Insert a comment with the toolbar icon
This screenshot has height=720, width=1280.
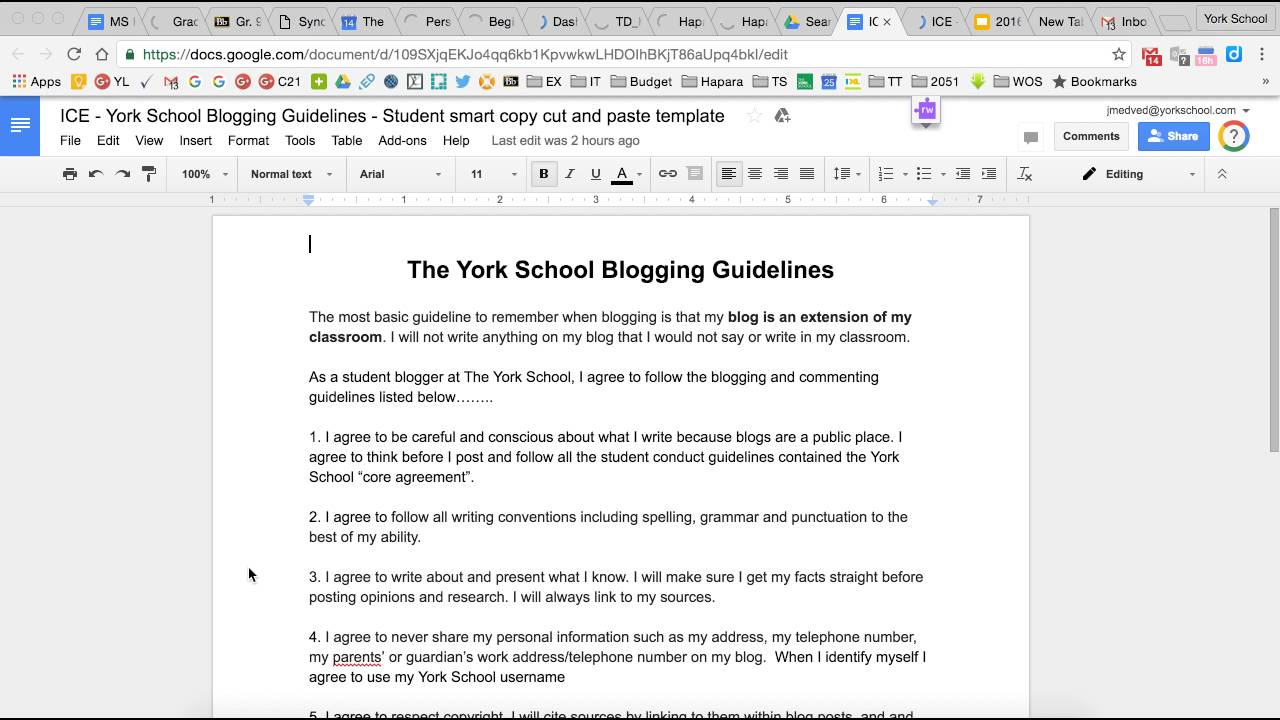coord(695,174)
